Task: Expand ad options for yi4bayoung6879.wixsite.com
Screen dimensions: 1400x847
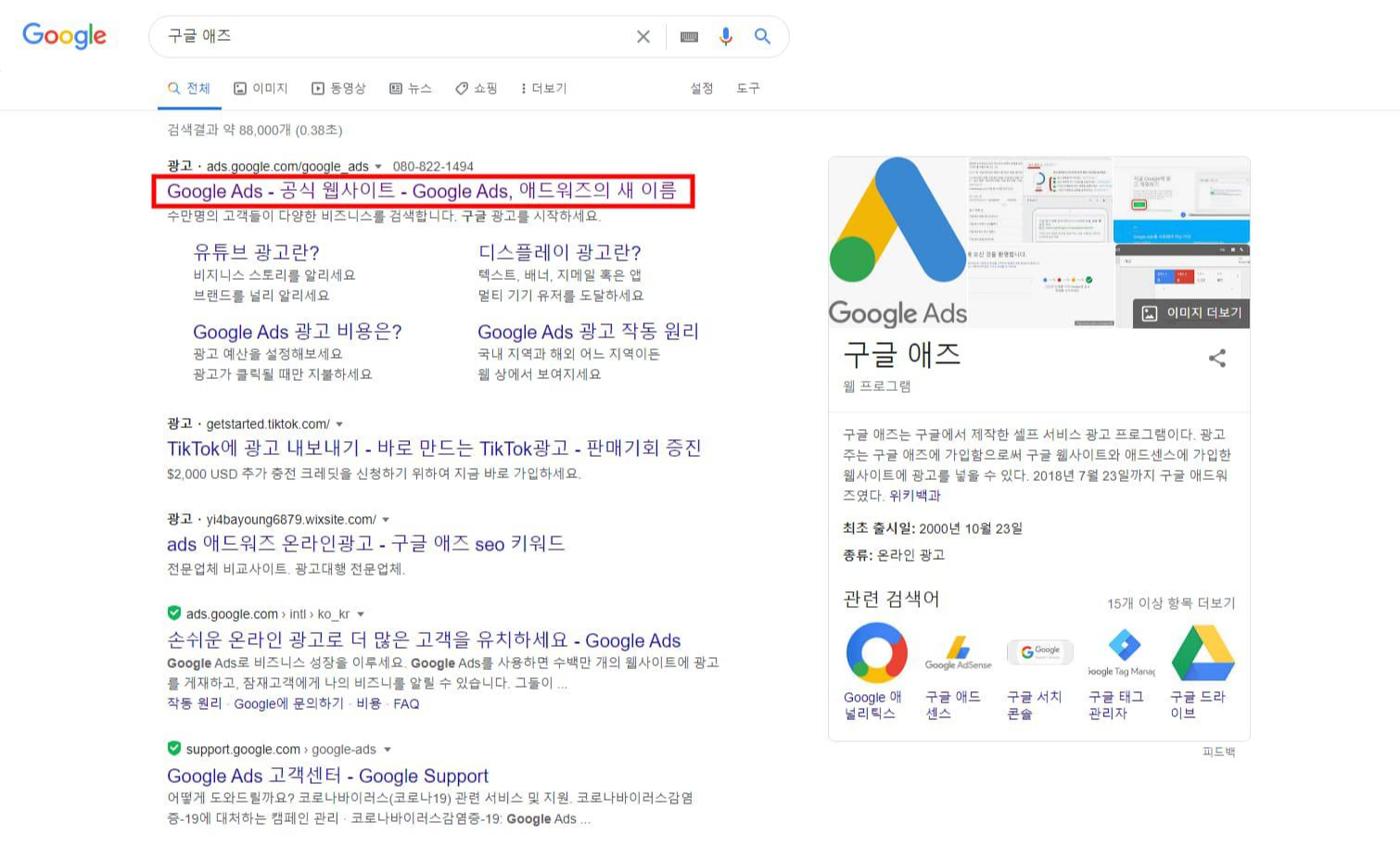Action: point(386,520)
